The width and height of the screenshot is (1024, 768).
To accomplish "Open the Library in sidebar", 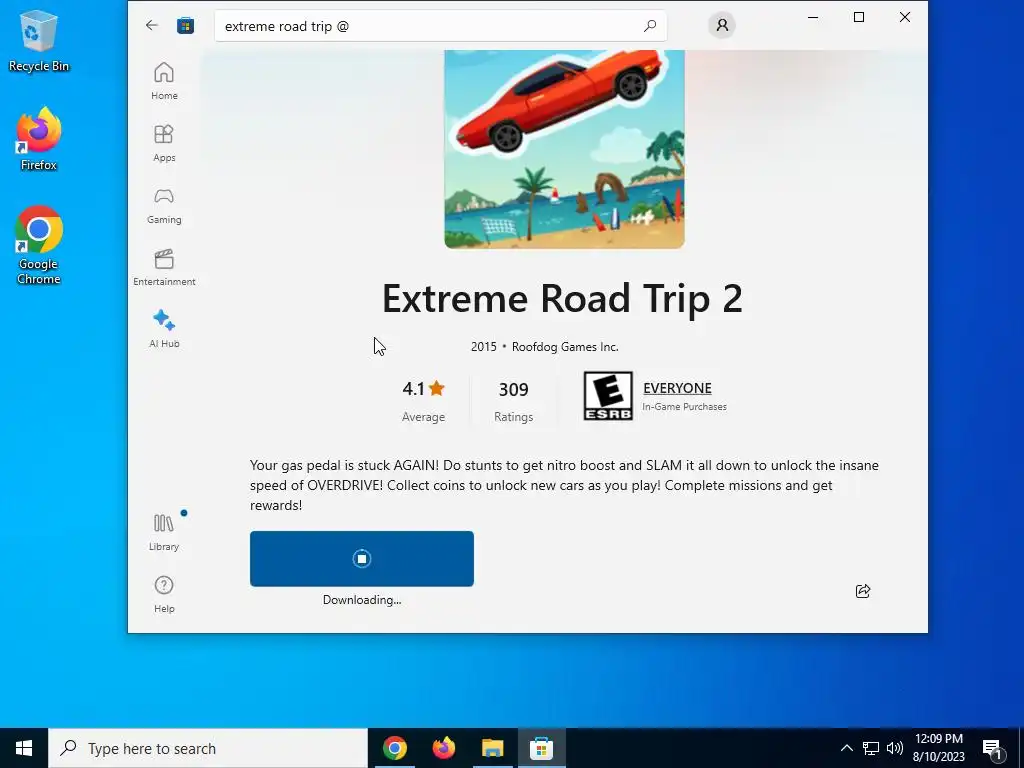I will 164,532.
